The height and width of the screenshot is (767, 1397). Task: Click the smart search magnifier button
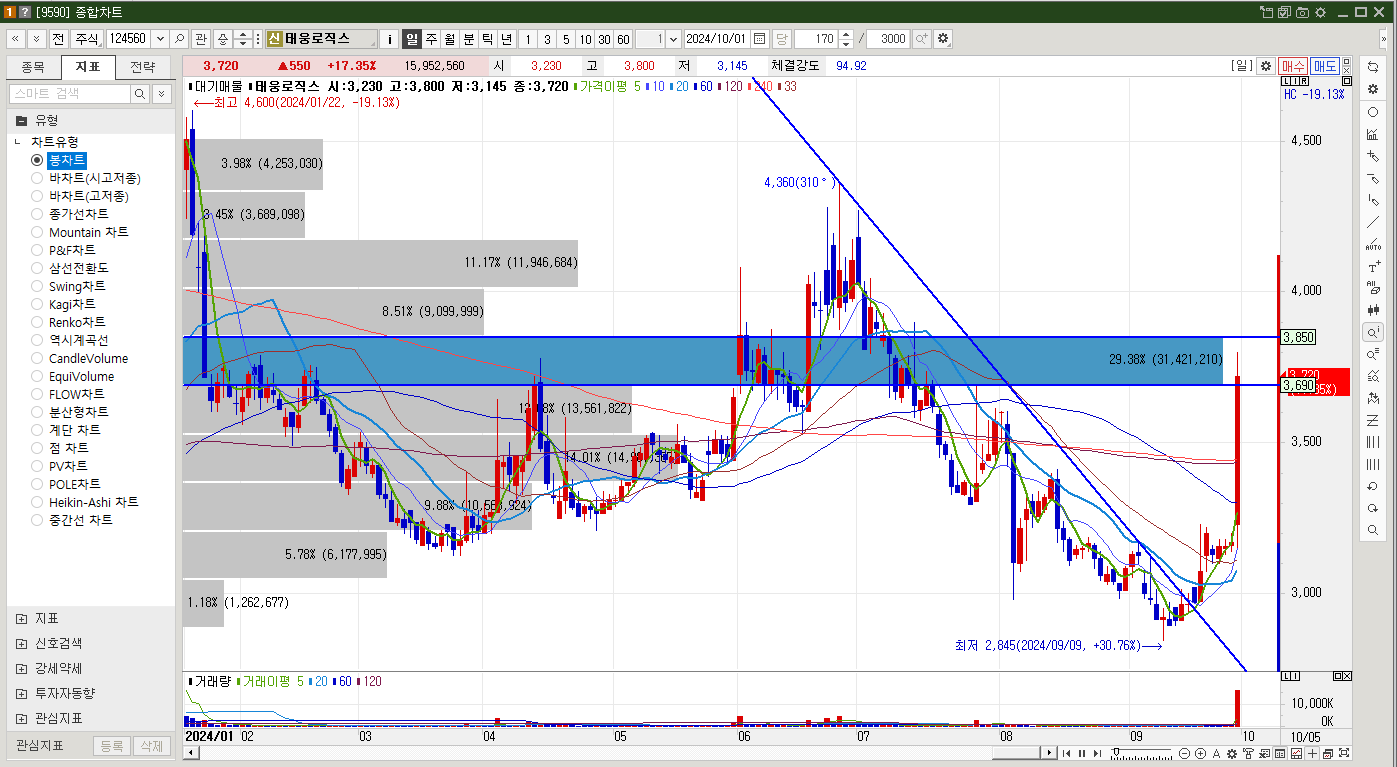point(140,93)
